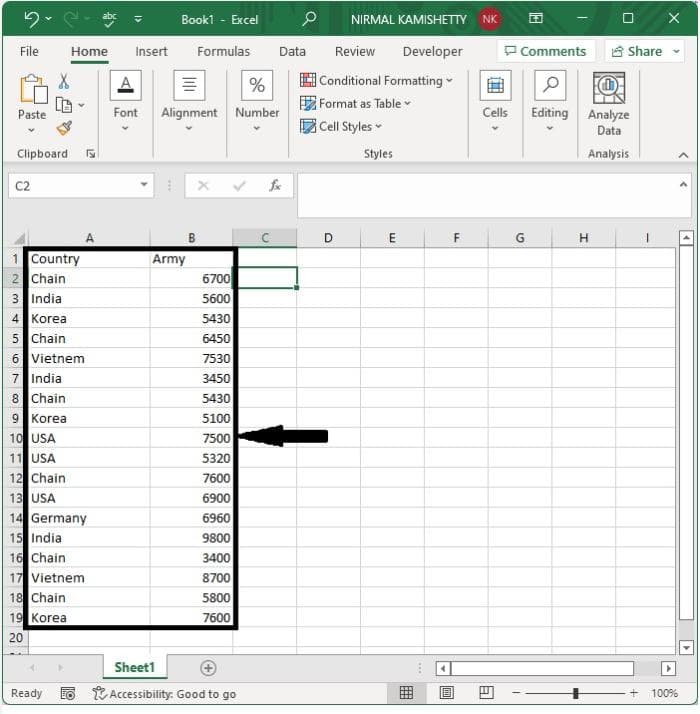
Task: Expand the Name Box dropdown arrow
Action: pos(144,185)
